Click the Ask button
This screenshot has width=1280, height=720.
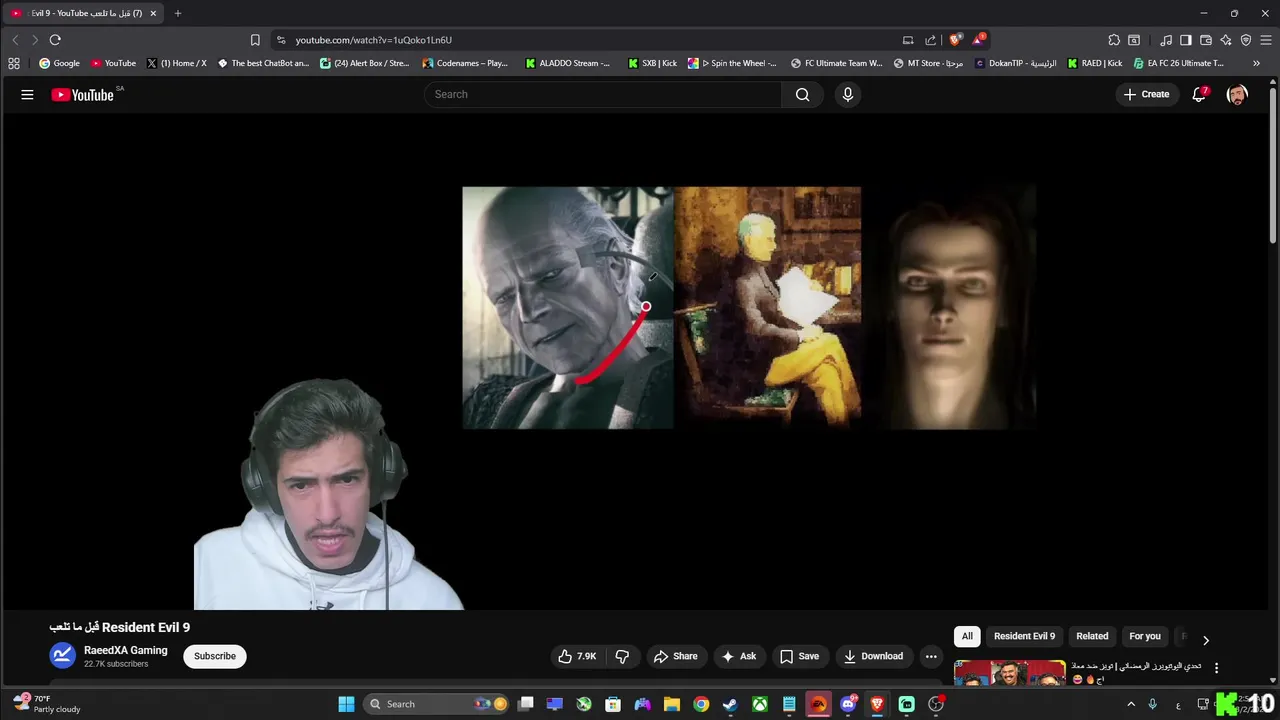point(739,656)
